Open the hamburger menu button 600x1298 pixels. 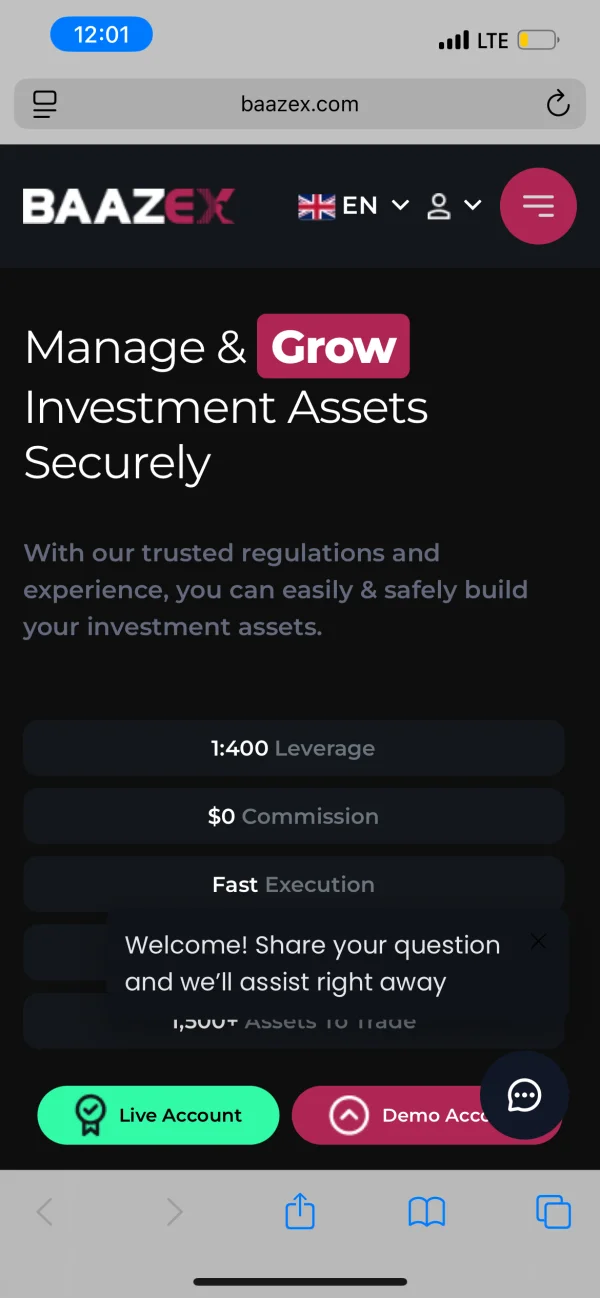click(x=538, y=206)
